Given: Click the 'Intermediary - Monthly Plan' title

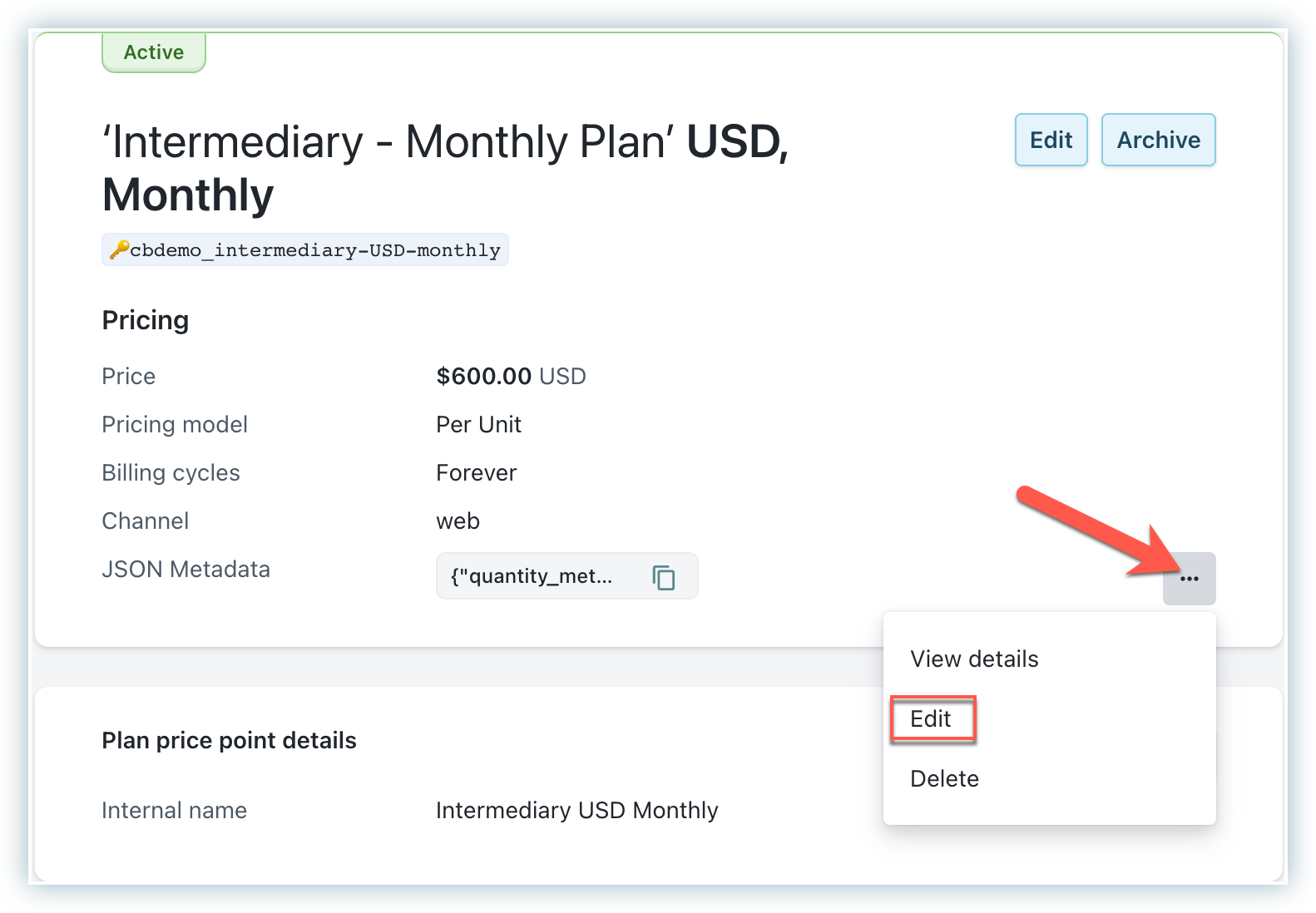Looking at the screenshot, I should pyautogui.click(x=388, y=142).
